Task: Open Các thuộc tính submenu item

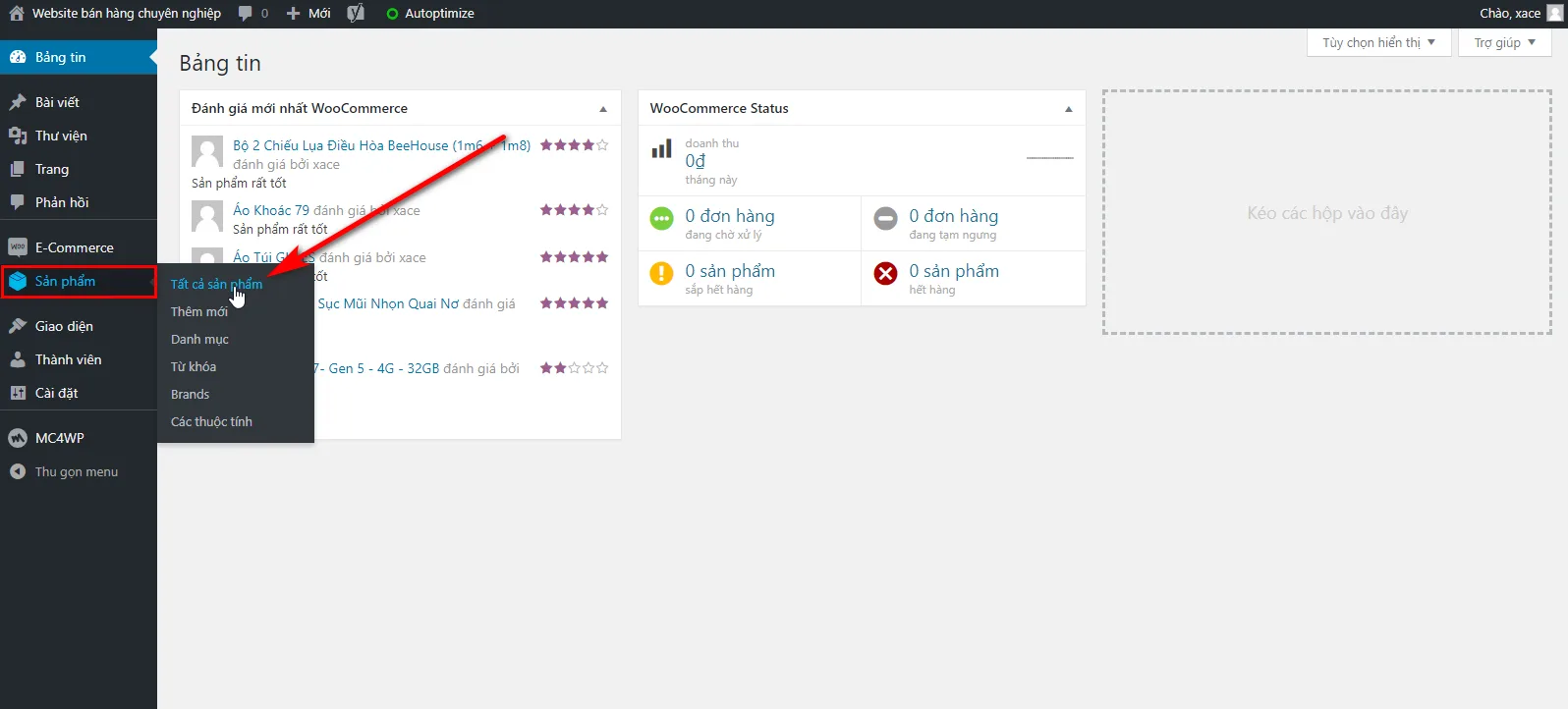Action: pos(211,421)
